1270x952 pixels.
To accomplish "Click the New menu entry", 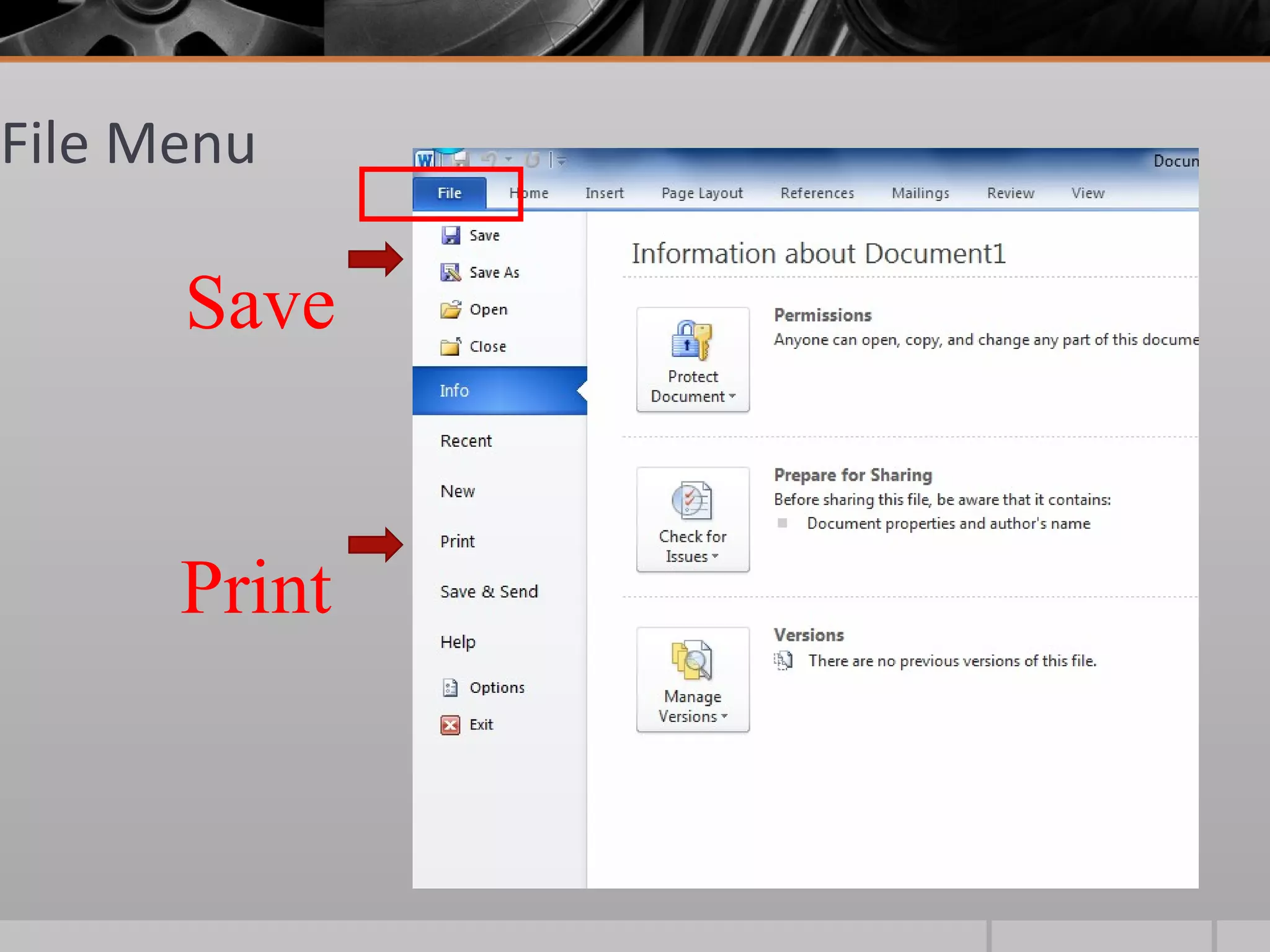I will (458, 491).
